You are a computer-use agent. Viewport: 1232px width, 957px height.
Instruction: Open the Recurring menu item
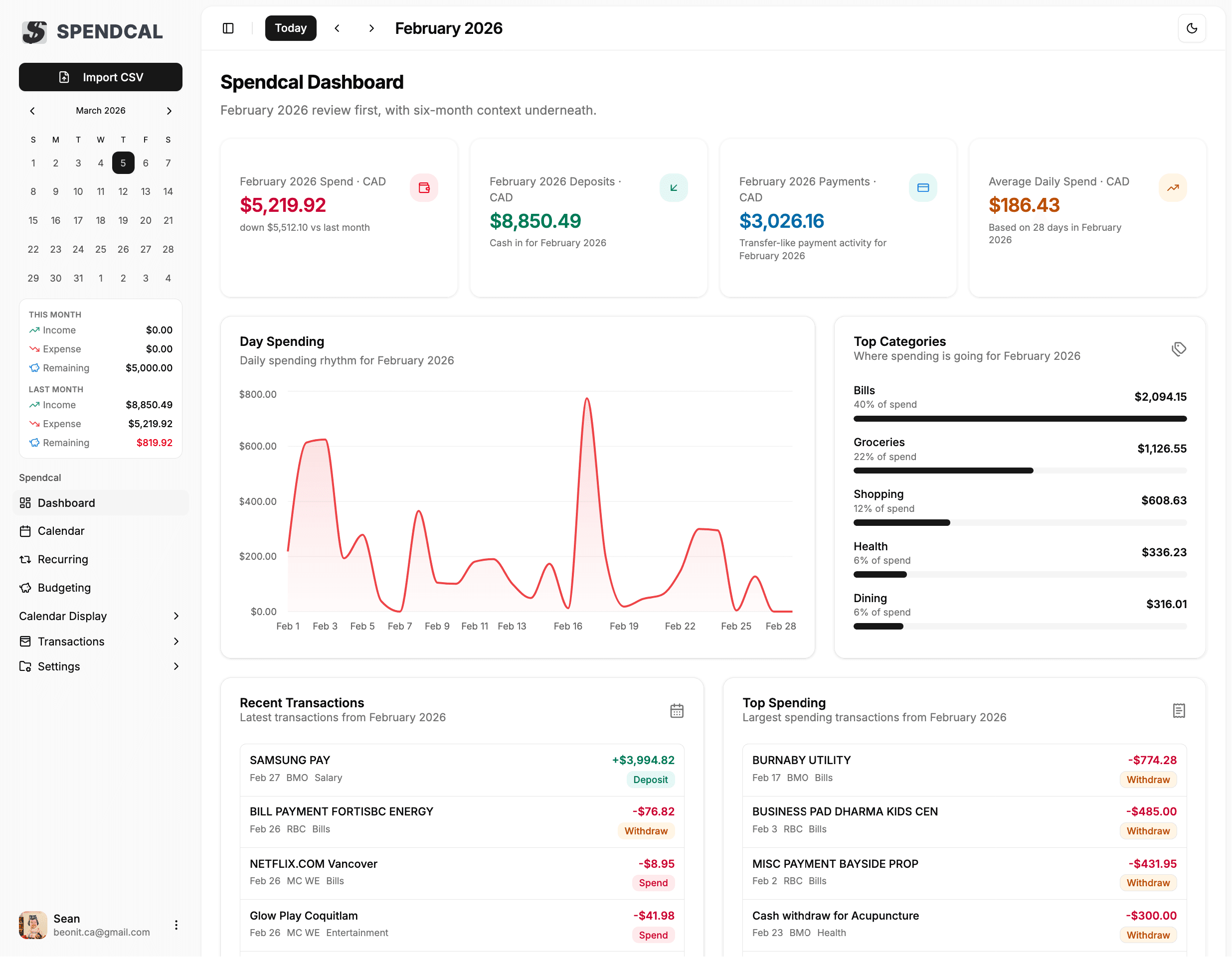pyautogui.click(x=100, y=559)
